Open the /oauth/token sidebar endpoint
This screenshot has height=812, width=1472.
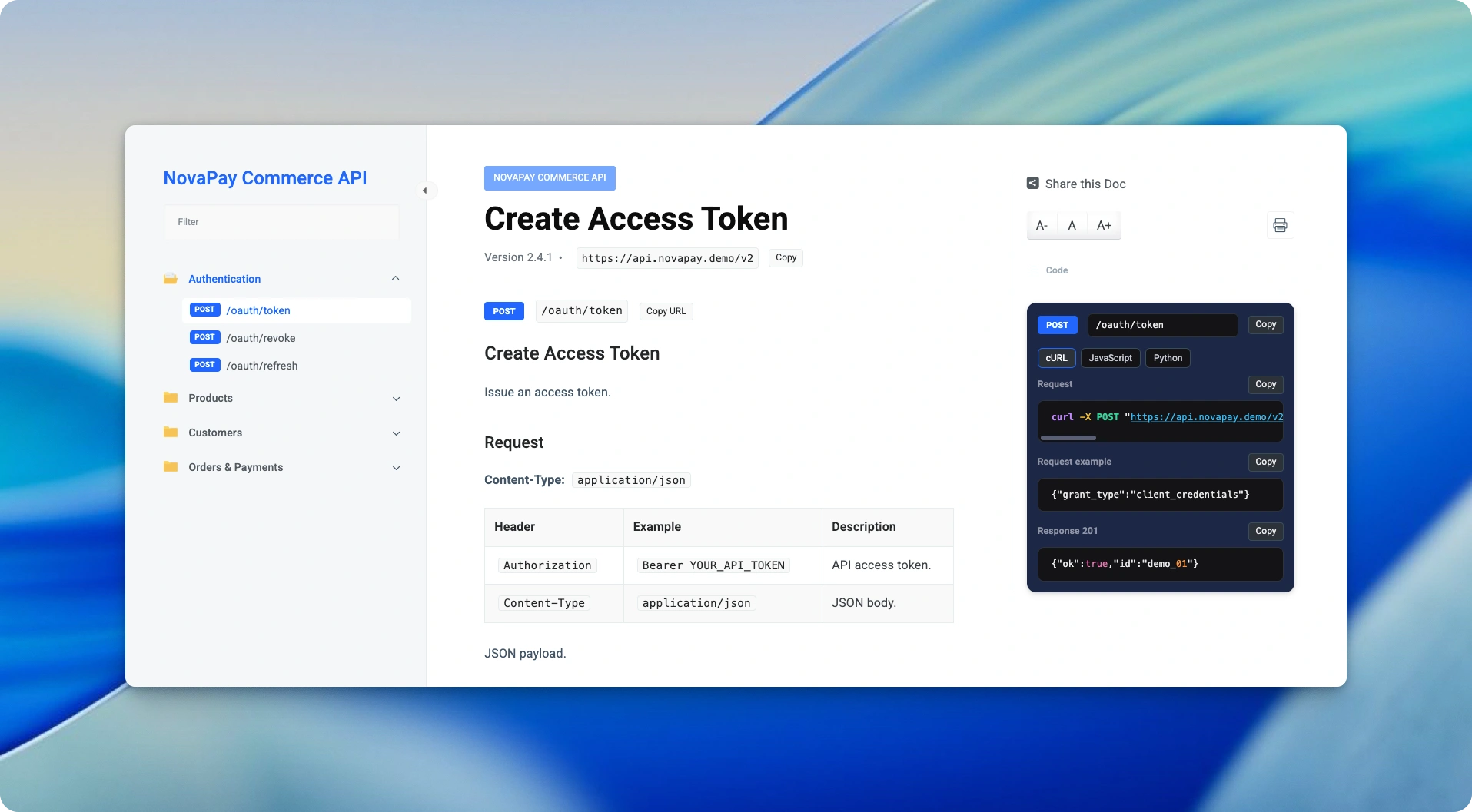pyautogui.click(x=297, y=310)
